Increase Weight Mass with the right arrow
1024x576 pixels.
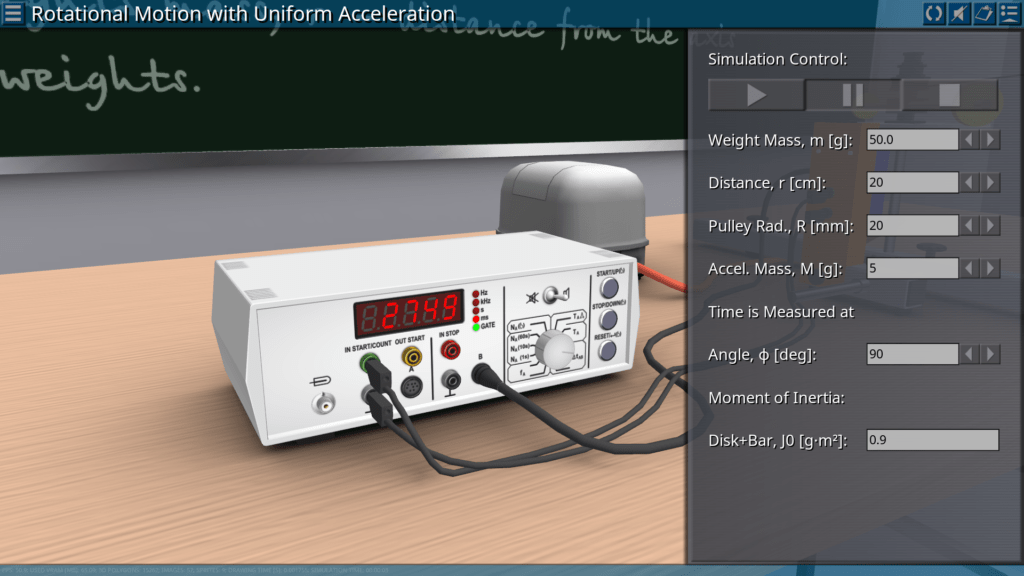coord(990,140)
